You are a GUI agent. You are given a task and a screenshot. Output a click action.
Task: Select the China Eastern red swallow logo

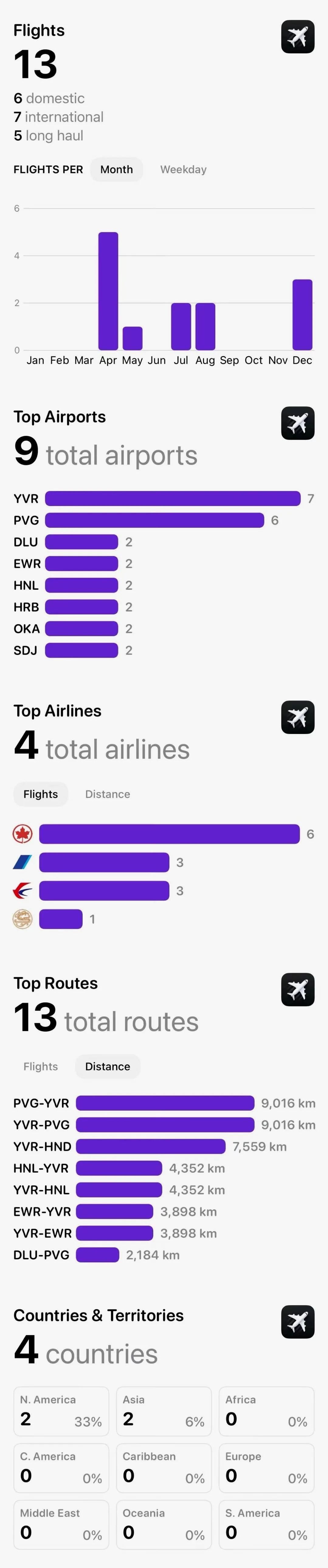point(22,891)
